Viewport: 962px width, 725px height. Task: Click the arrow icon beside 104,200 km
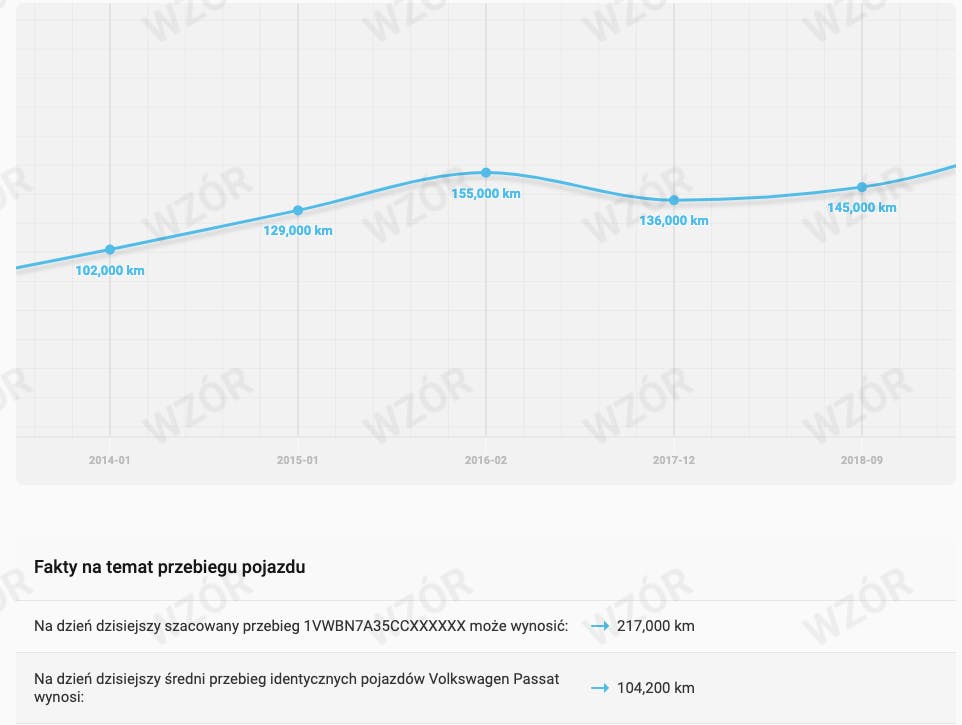(599, 688)
